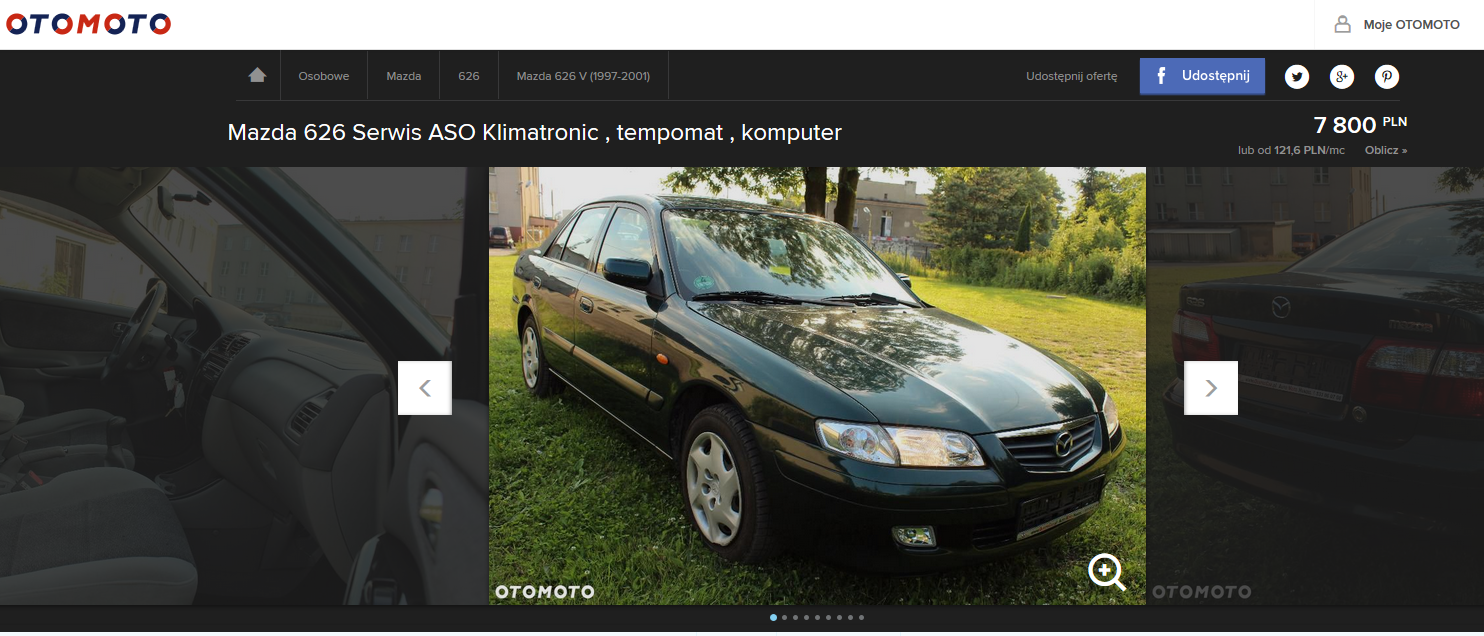Pin the listing on Pinterest

click(x=1386, y=77)
